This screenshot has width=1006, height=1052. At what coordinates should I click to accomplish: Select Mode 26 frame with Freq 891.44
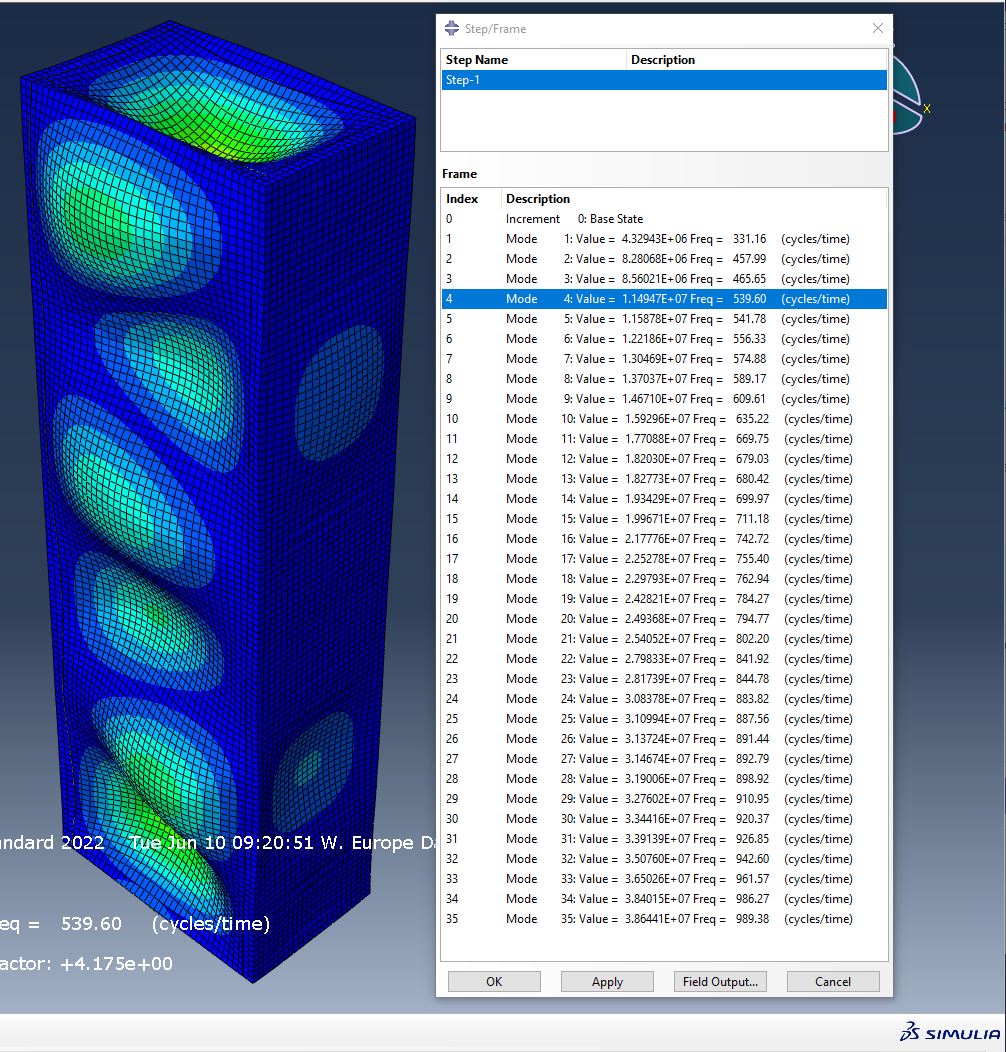click(x=664, y=739)
